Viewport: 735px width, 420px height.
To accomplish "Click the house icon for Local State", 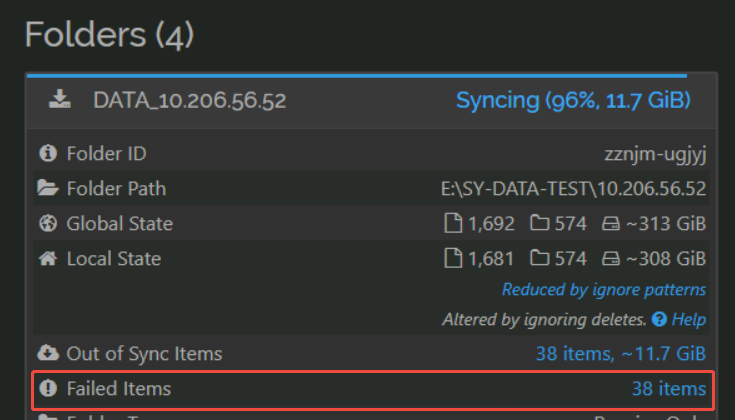I will (x=48, y=258).
